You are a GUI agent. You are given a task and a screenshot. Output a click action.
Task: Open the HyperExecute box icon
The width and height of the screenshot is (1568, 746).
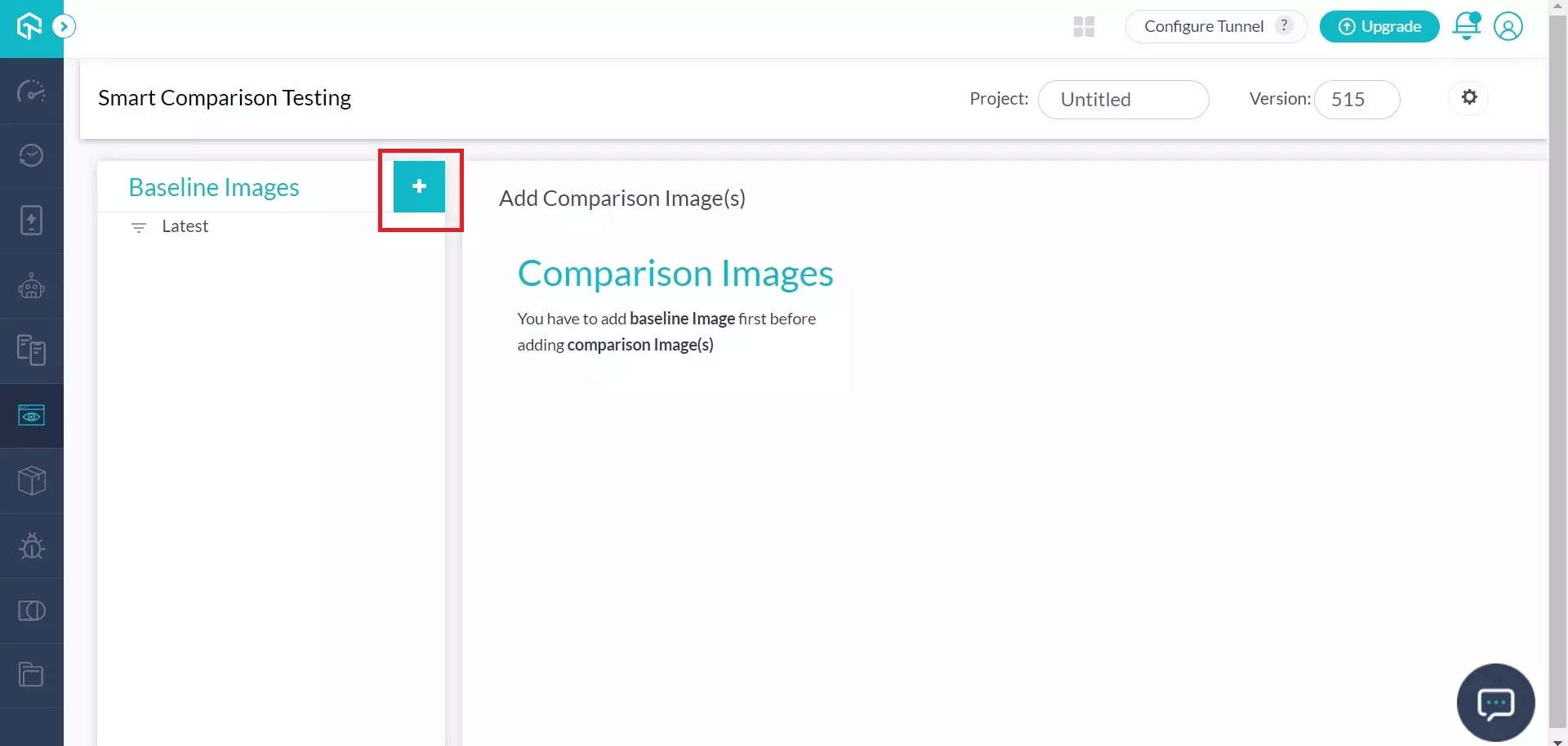pyautogui.click(x=31, y=480)
